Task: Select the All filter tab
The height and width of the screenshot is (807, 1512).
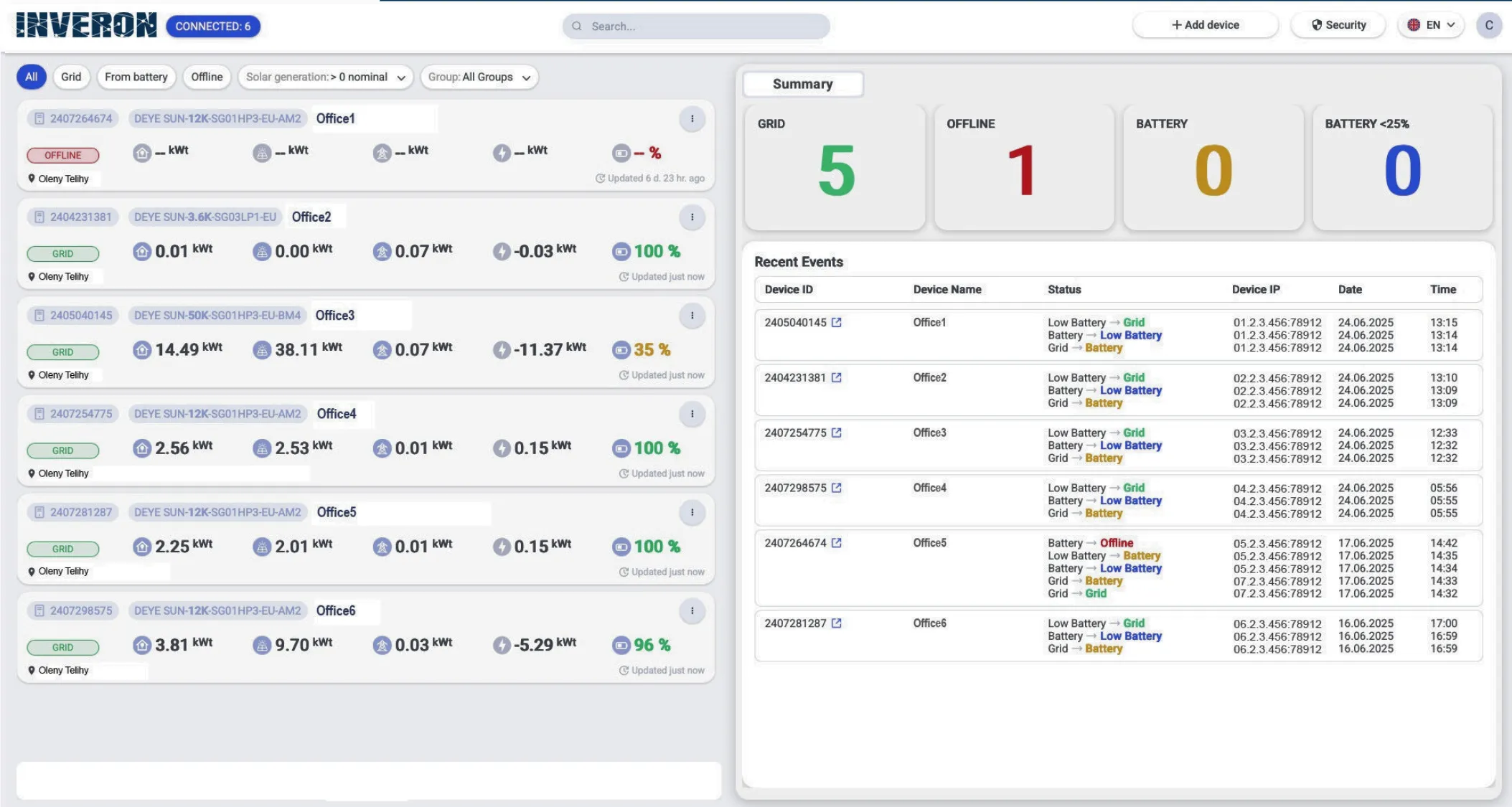Action: 32,77
